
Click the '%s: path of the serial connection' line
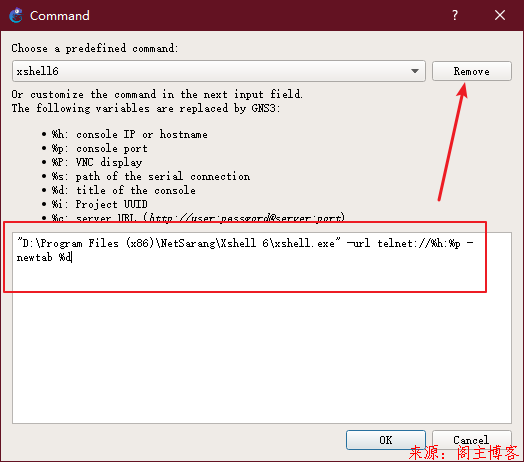pos(150,177)
